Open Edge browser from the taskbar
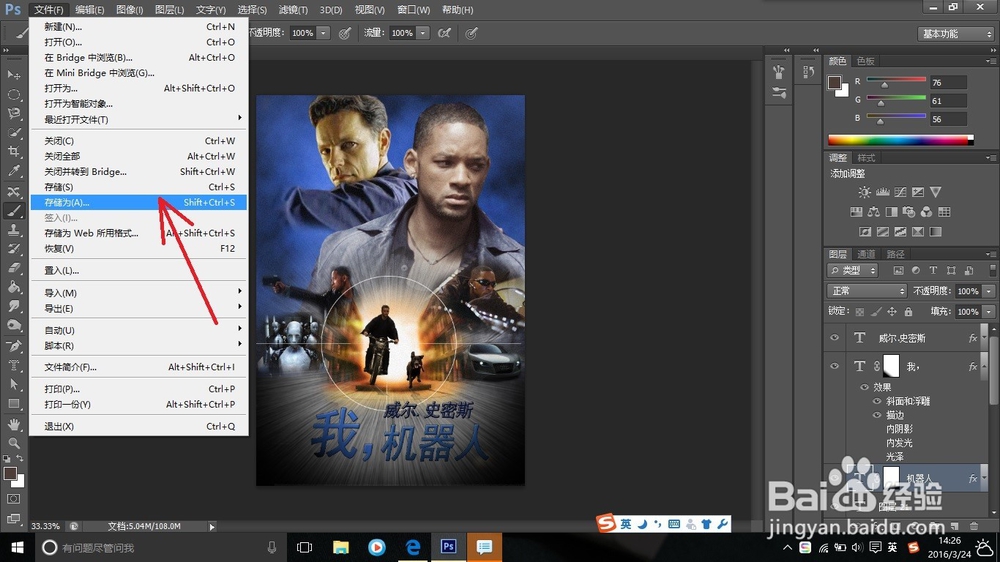The width and height of the screenshot is (1000, 562). point(413,547)
